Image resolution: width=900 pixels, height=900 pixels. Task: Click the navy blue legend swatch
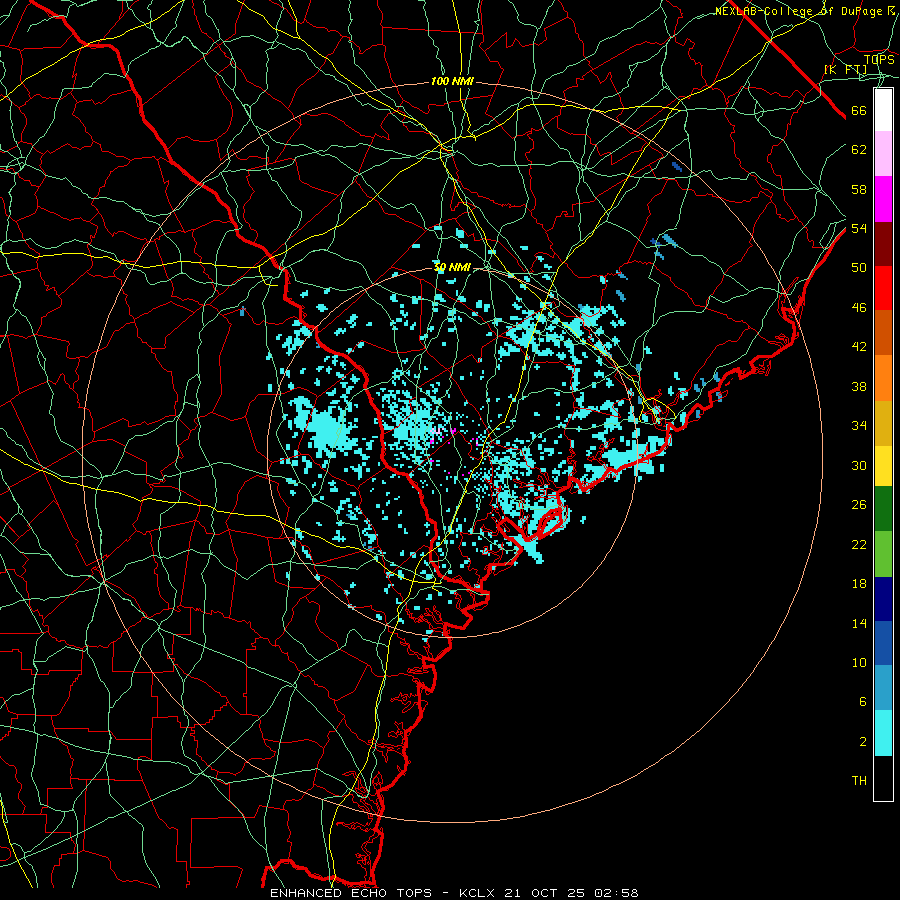click(x=883, y=598)
